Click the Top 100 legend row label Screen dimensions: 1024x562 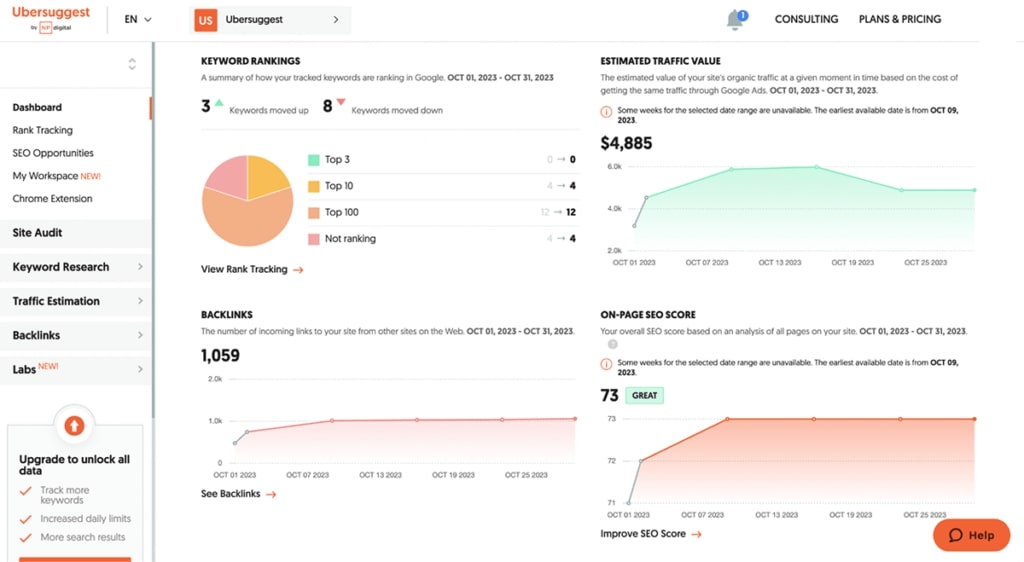coord(342,212)
